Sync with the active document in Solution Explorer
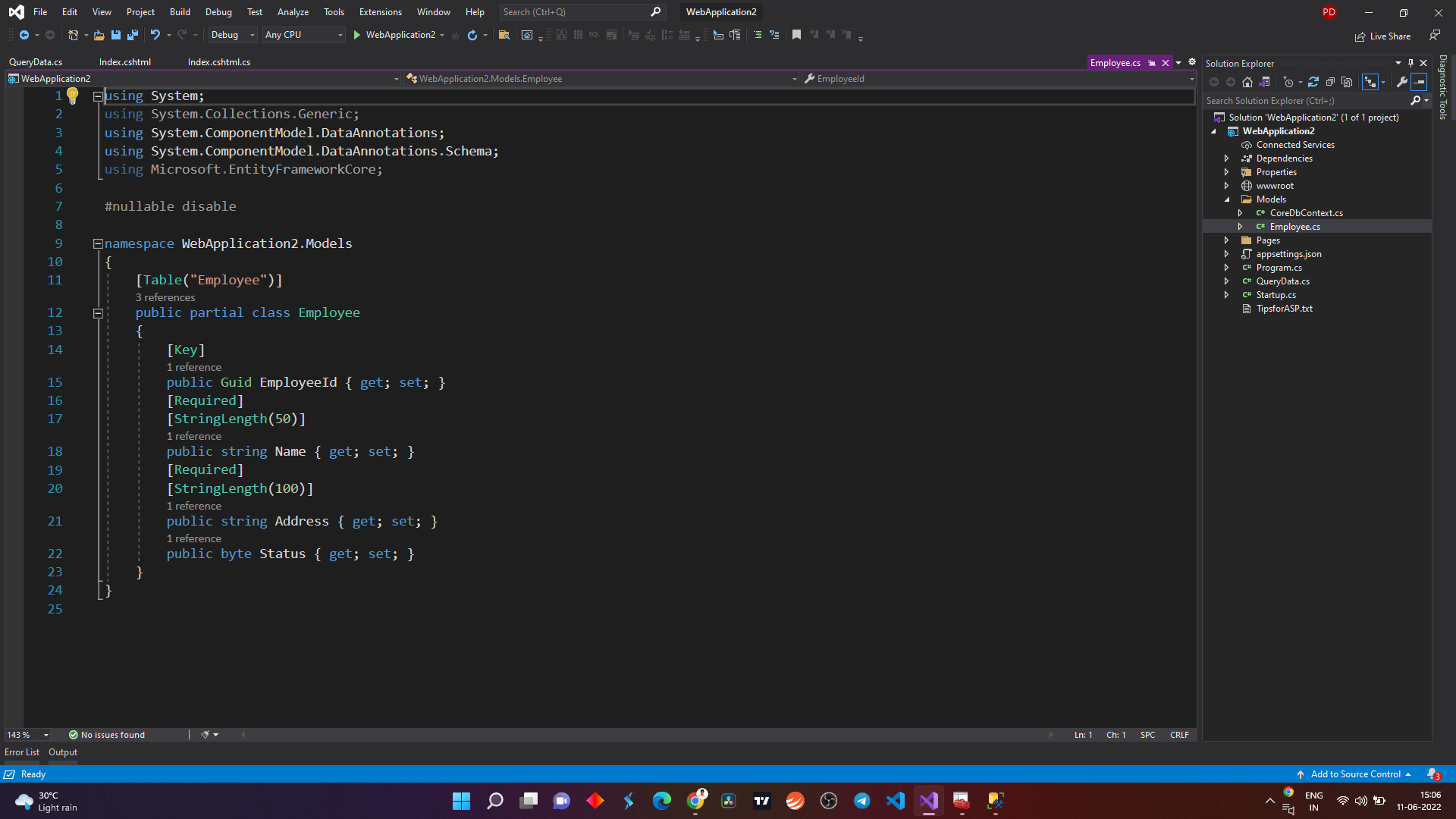This screenshot has height=819, width=1456. pyautogui.click(x=1313, y=82)
